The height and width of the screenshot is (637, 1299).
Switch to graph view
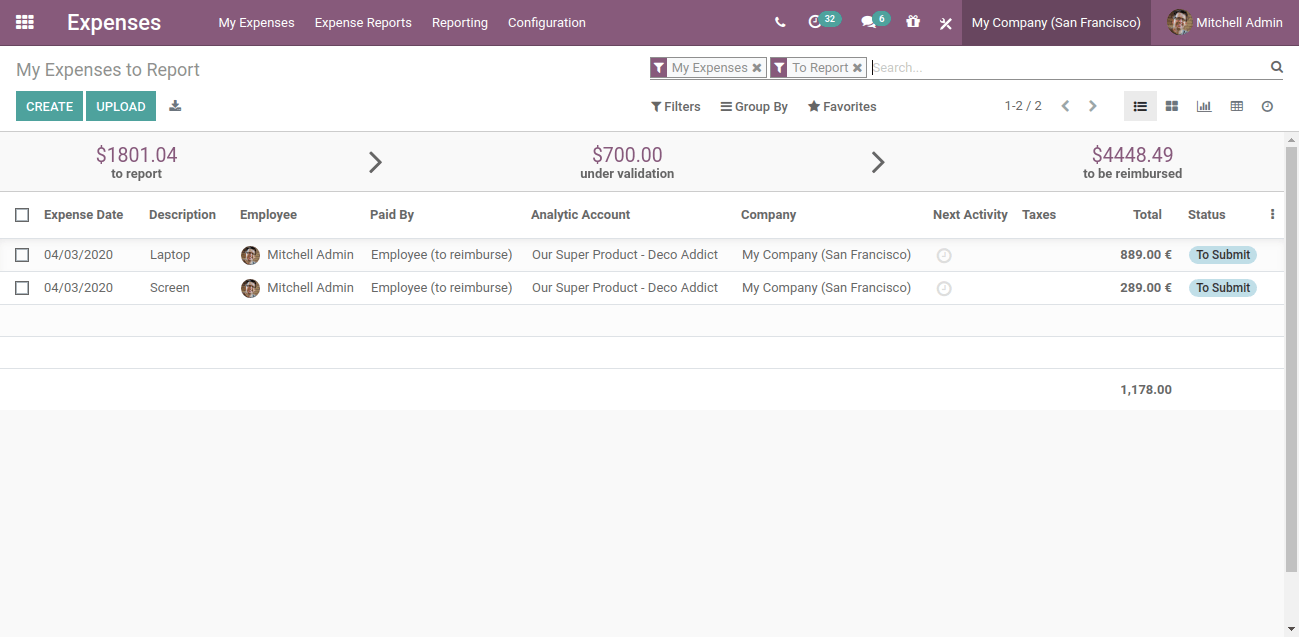click(1204, 106)
